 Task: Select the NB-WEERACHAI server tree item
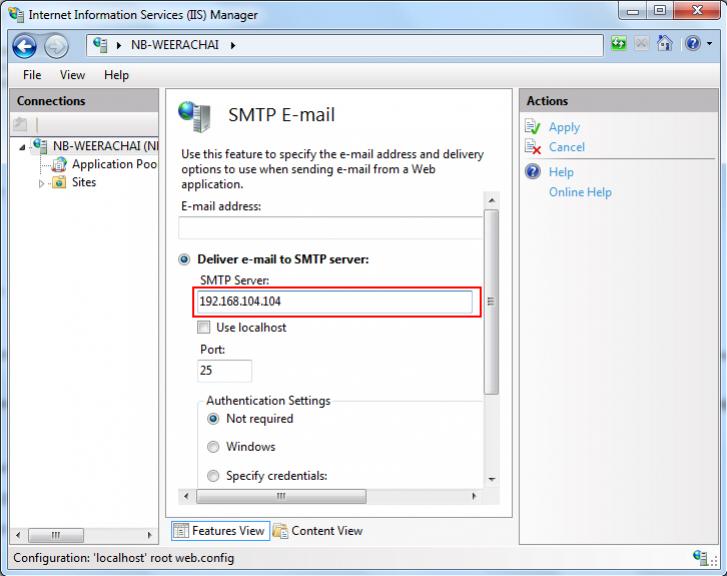coord(106,146)
